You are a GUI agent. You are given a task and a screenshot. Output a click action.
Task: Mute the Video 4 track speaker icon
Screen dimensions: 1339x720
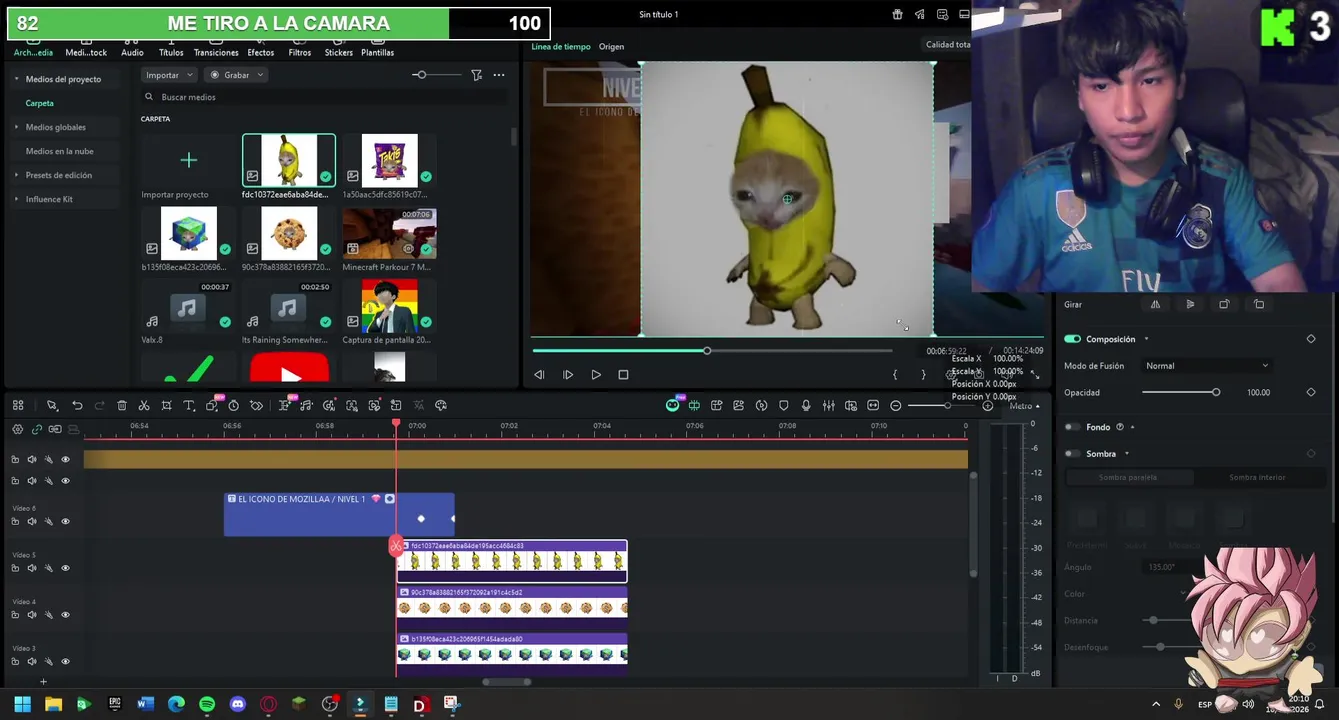tap(32, 615)
